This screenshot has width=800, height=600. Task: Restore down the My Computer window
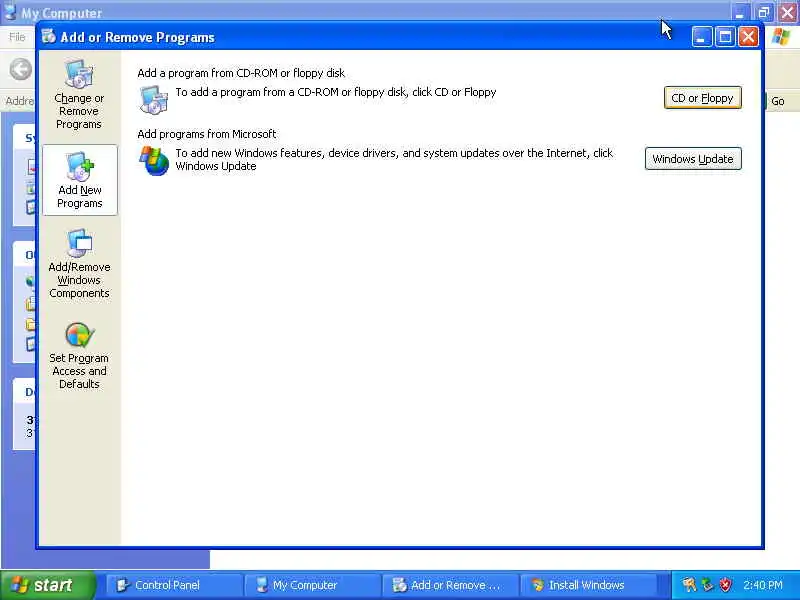pyautogui.click(x=764, y=12)
